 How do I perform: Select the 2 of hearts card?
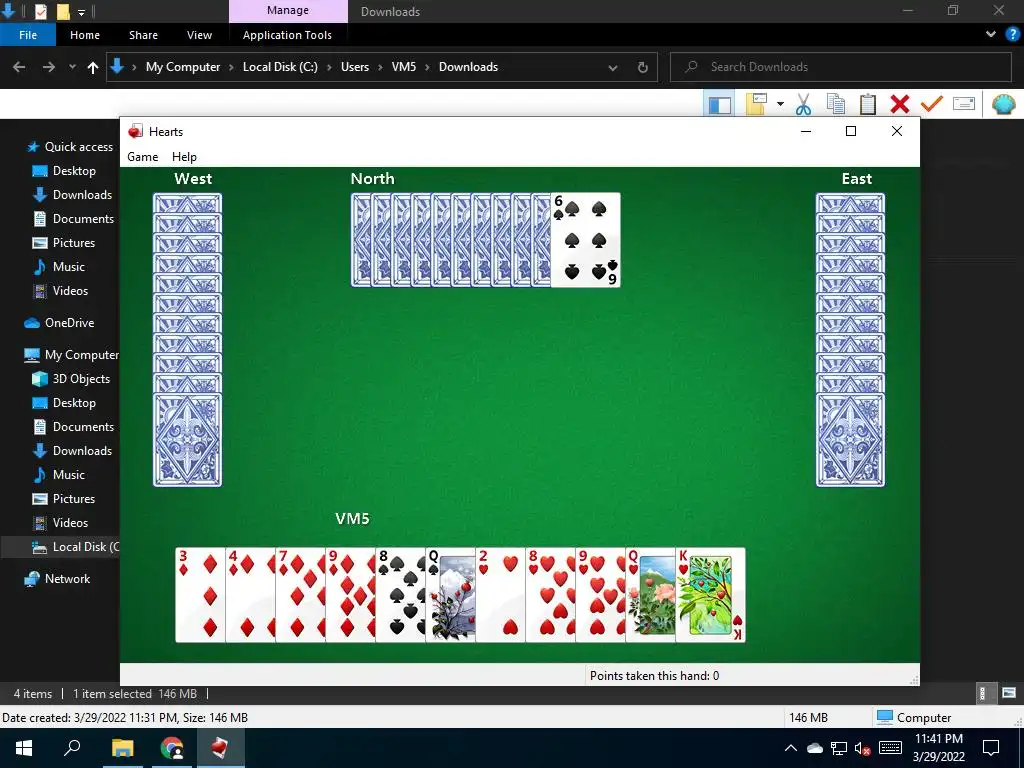point(500,595)
